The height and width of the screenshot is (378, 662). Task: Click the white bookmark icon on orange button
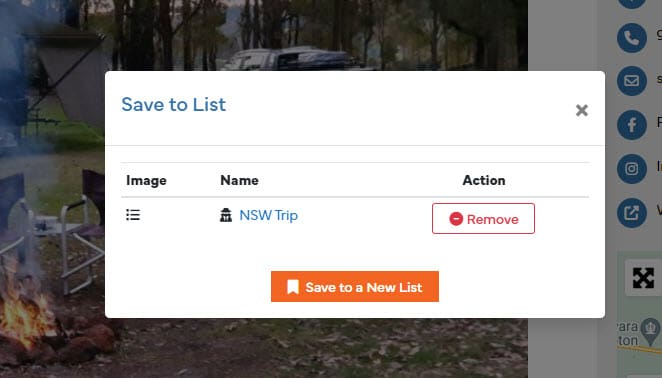[x=293, y=287]
